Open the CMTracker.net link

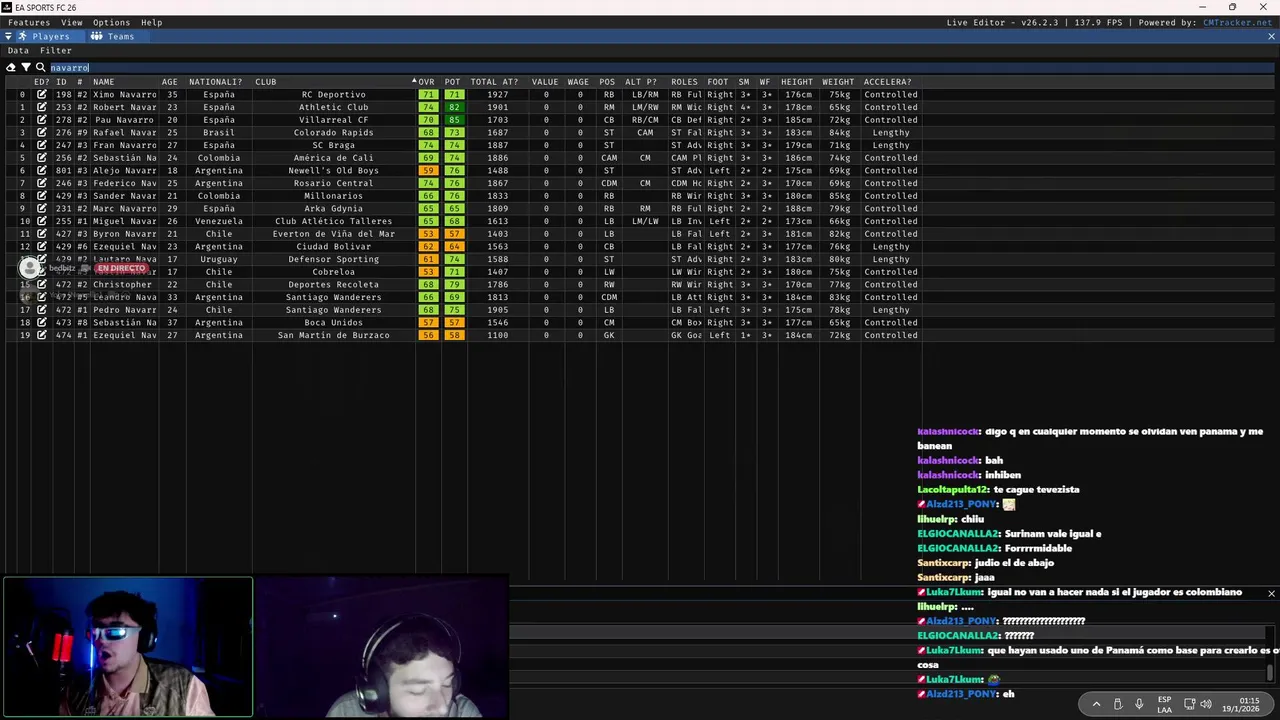1237,22
